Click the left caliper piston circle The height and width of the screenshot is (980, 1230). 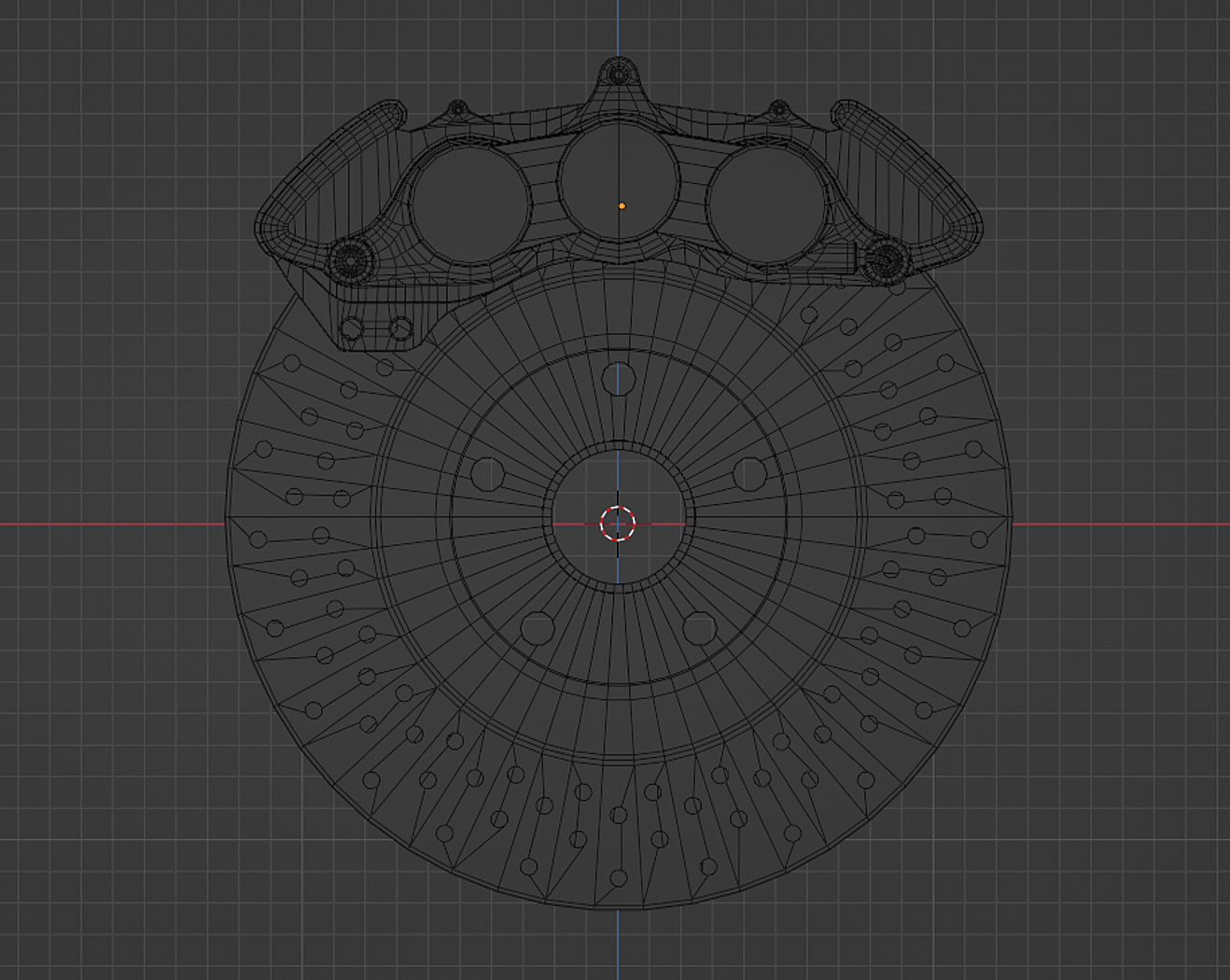click(469, 203)
